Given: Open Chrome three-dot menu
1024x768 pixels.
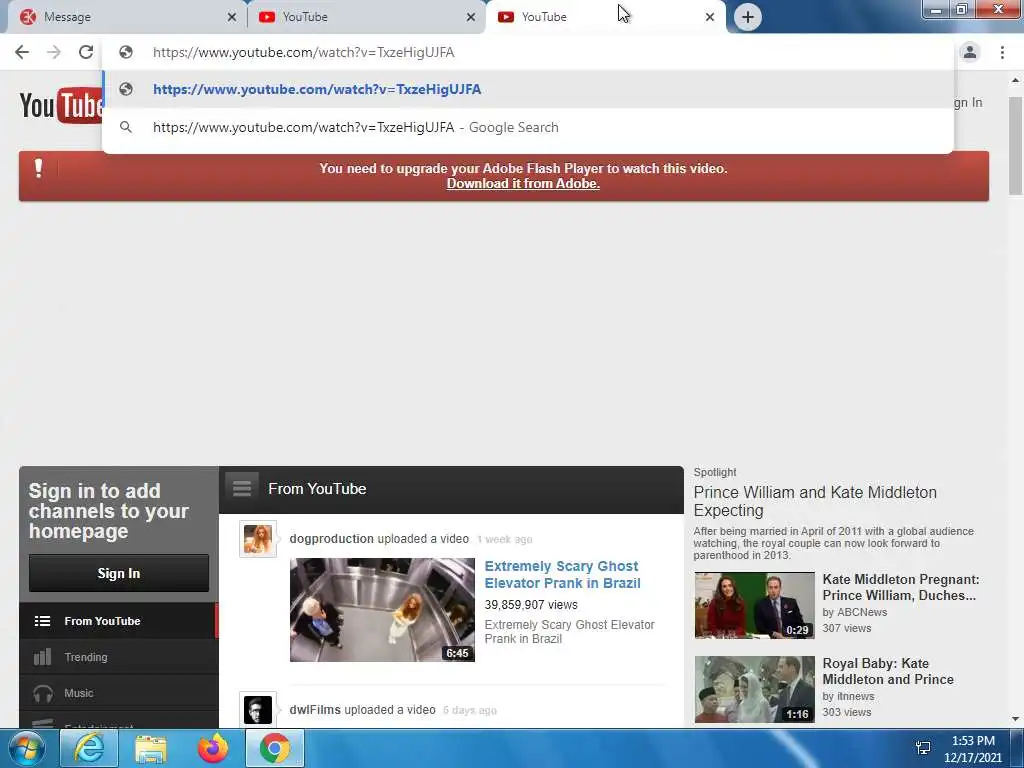Looking at the screenshot, I should point(1002,52).
